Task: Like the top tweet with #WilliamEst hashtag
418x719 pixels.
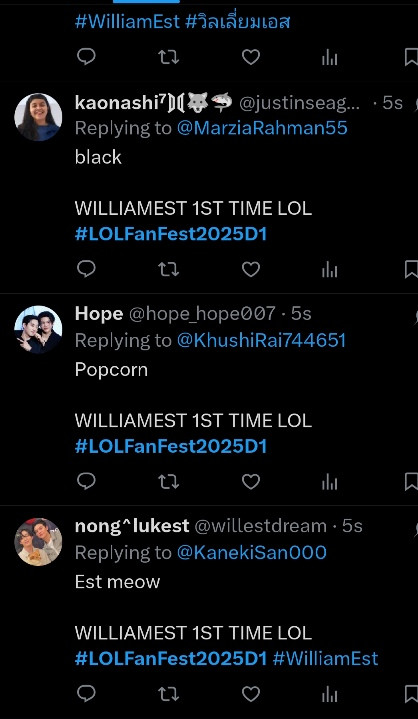Action: pos(251,57)
